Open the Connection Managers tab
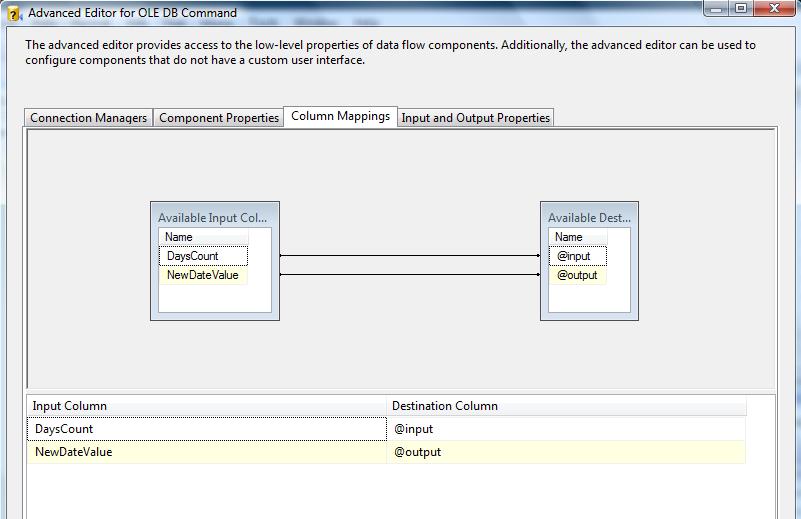Screen dimensions: 801x519 (x=89, y=118)
